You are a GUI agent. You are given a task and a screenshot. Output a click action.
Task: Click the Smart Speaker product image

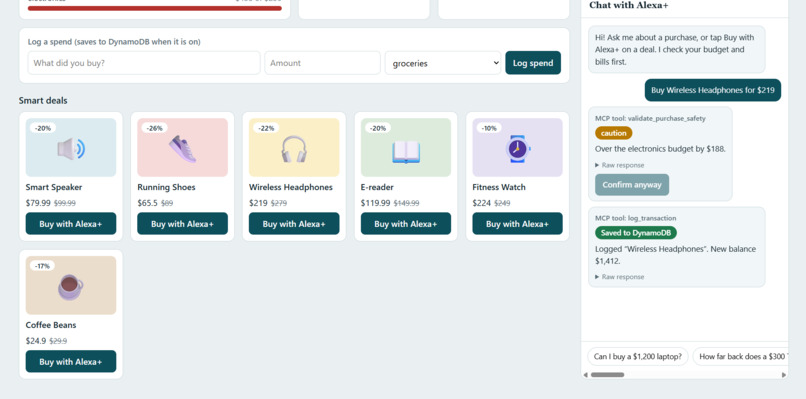point(71,148)
